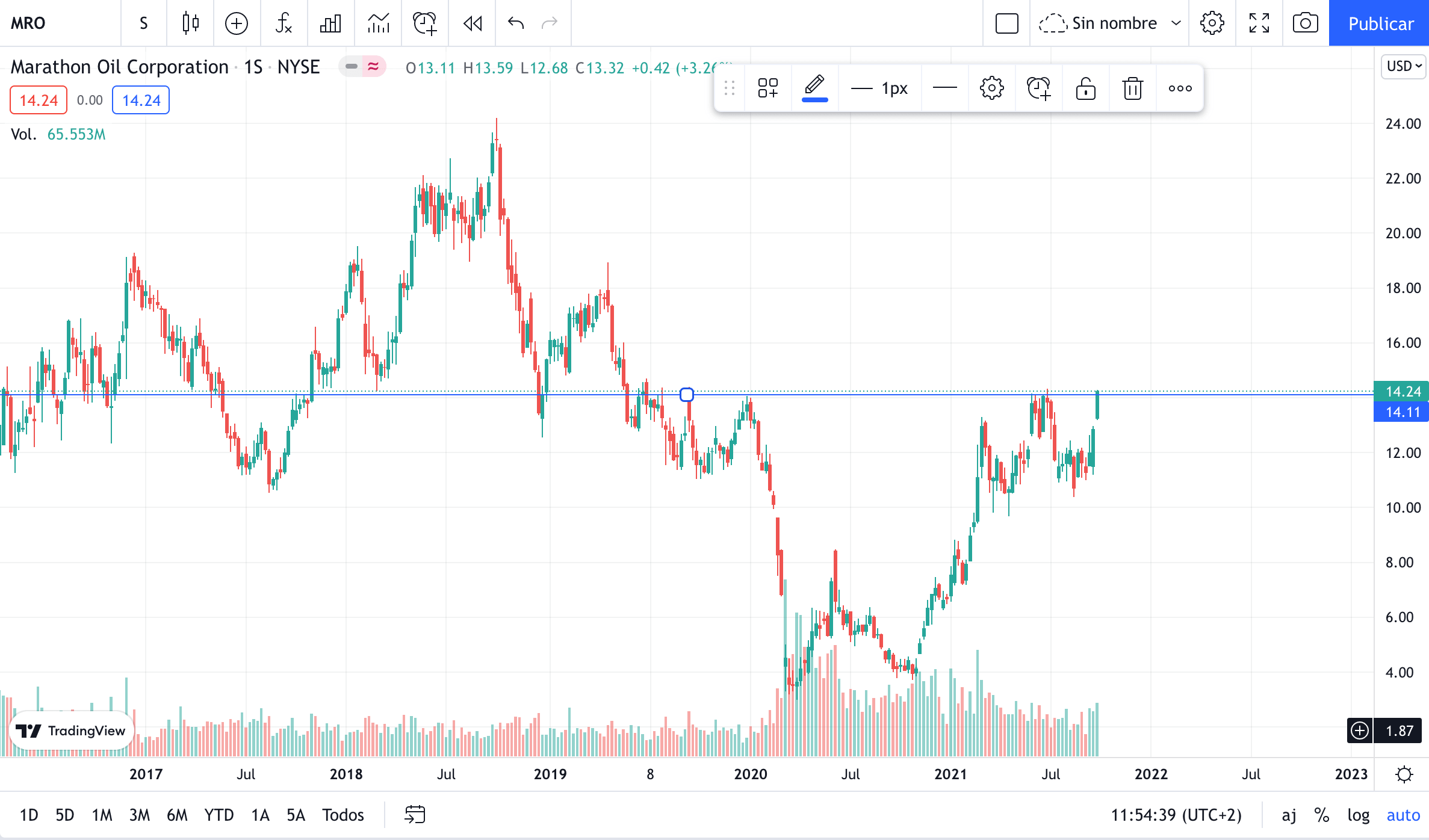Click the TradingView logo
The width and height of the screenshot is (1429, 840).
pyautogui.click(x=71, y=730)
